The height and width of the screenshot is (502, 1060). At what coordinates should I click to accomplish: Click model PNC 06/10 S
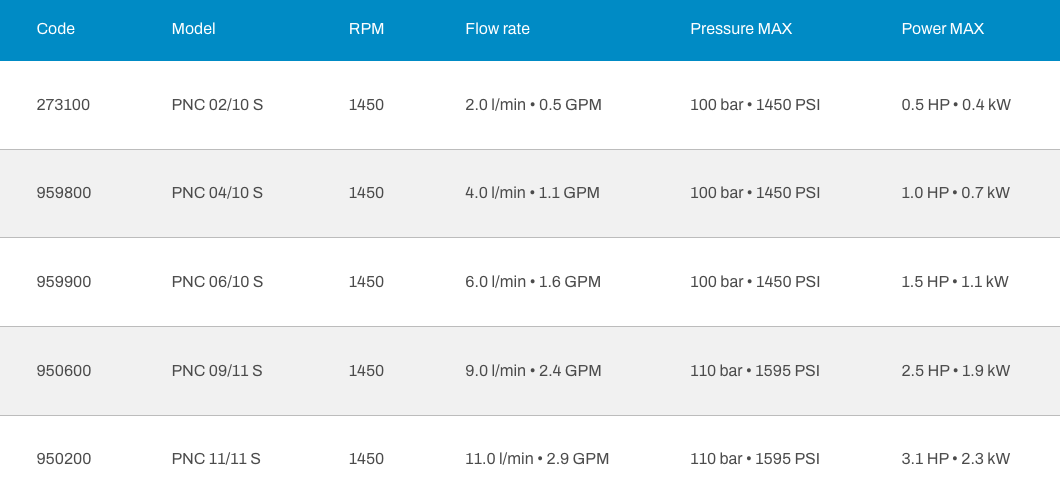point(217,282)
